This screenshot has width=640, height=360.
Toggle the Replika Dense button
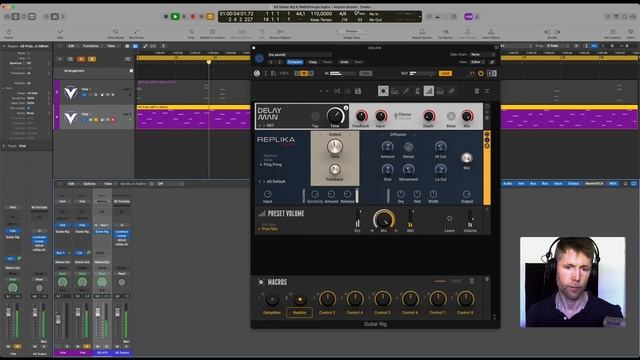tap(408, 147)
